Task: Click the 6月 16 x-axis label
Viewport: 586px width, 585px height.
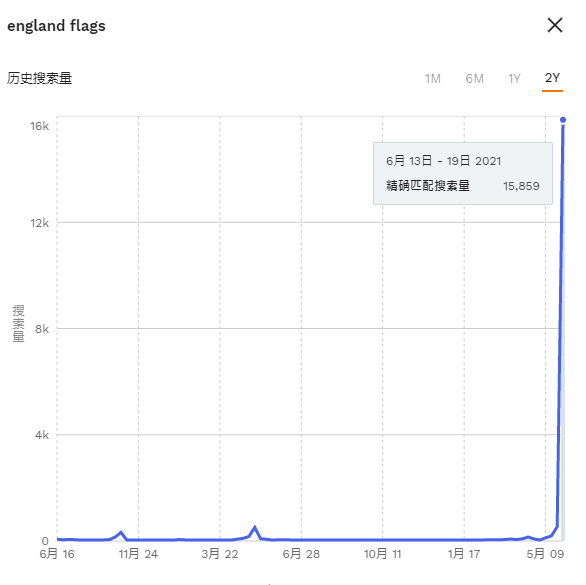Action: tap(57, 554)
